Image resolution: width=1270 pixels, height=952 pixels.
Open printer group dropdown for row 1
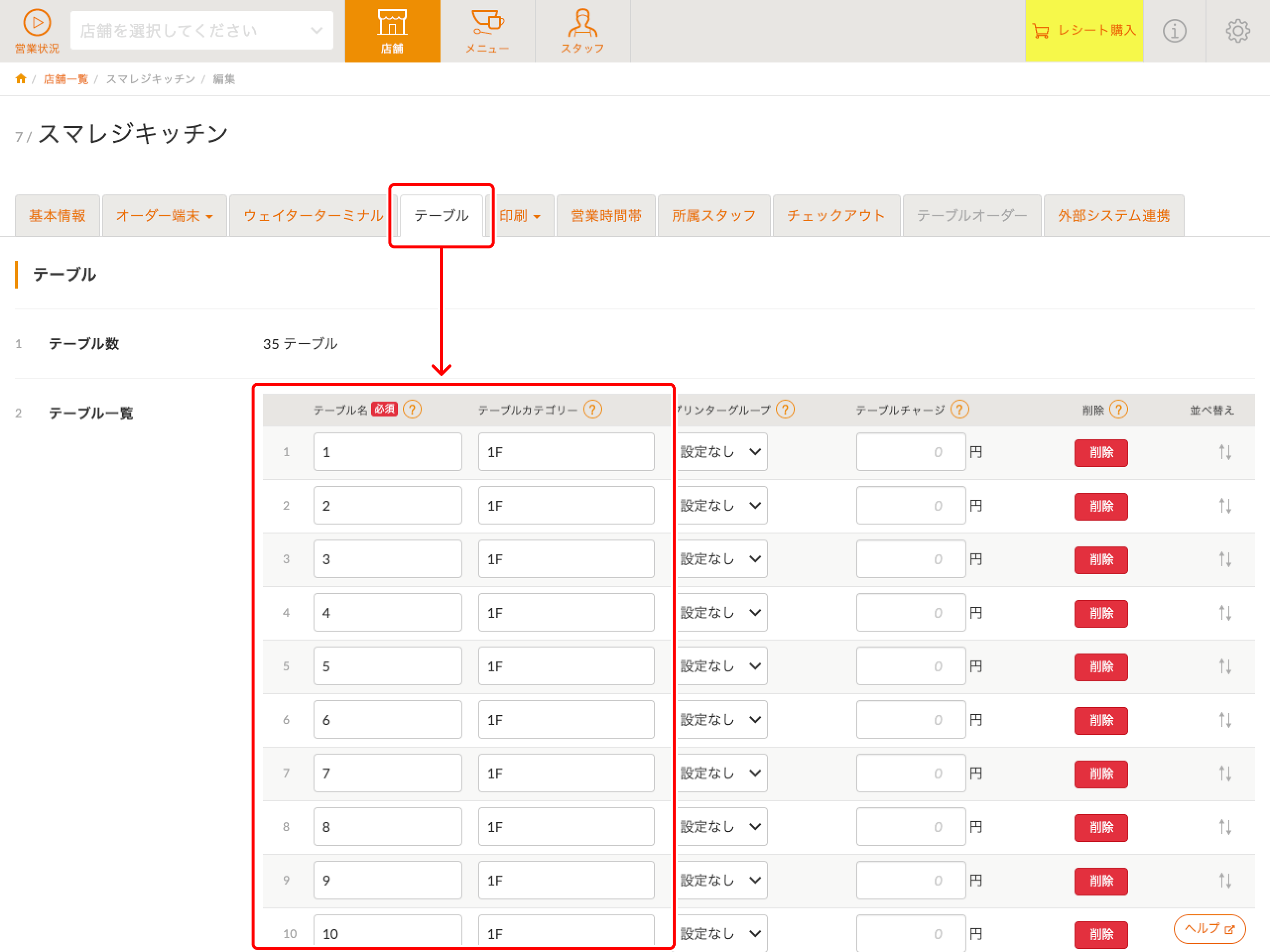[722, 452]
